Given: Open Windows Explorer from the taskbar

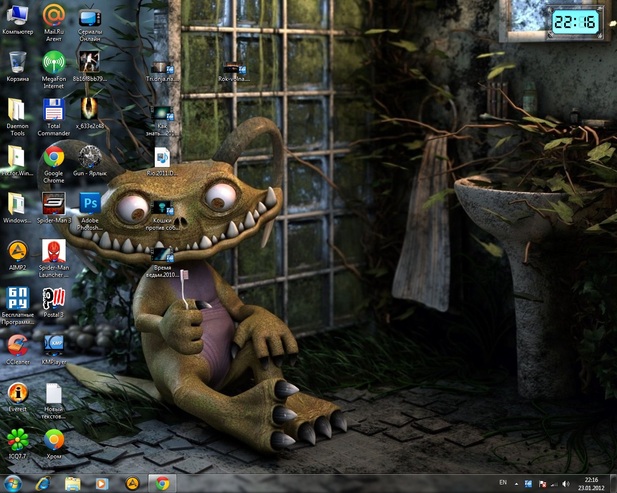Looking at the screenshot, I should click(72, 484).
